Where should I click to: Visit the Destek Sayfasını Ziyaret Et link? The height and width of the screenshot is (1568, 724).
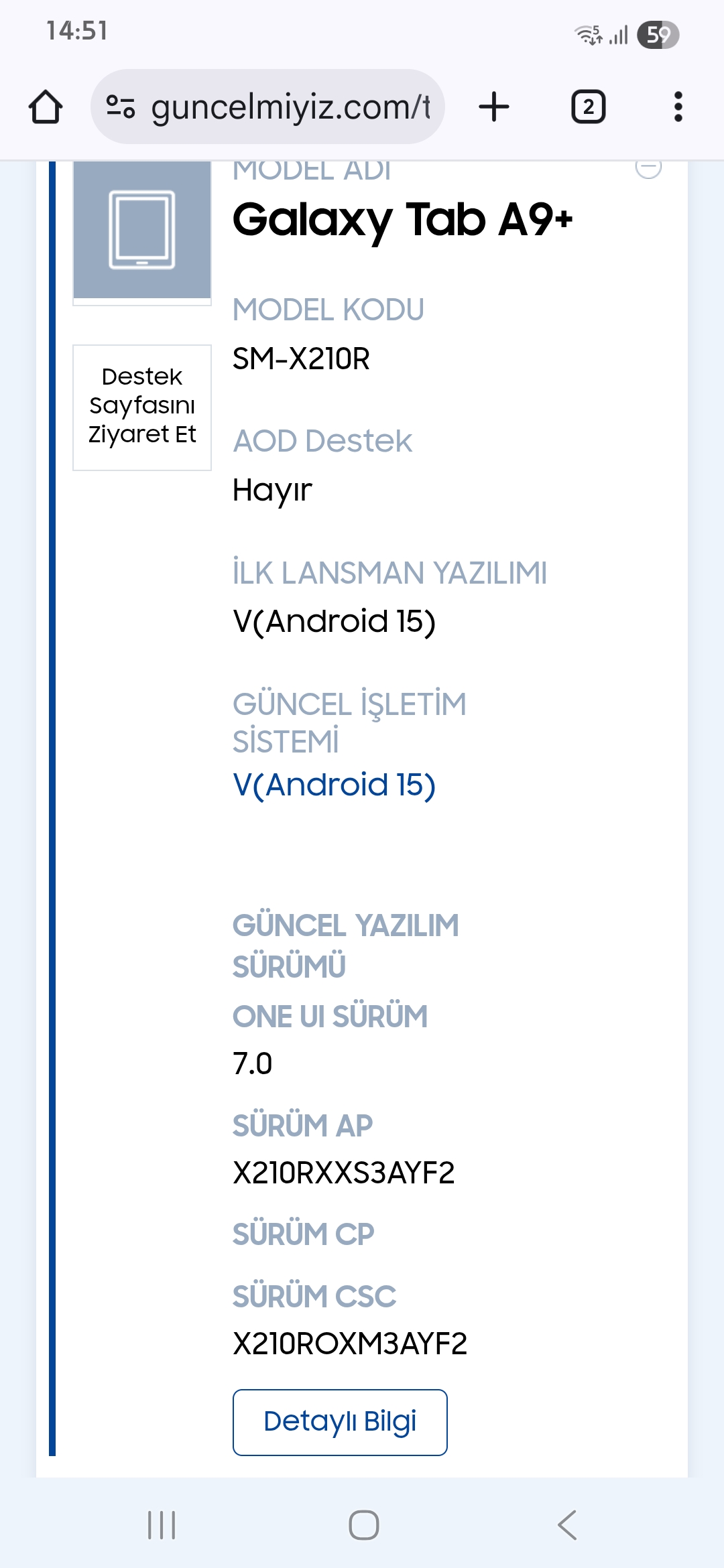142,407
